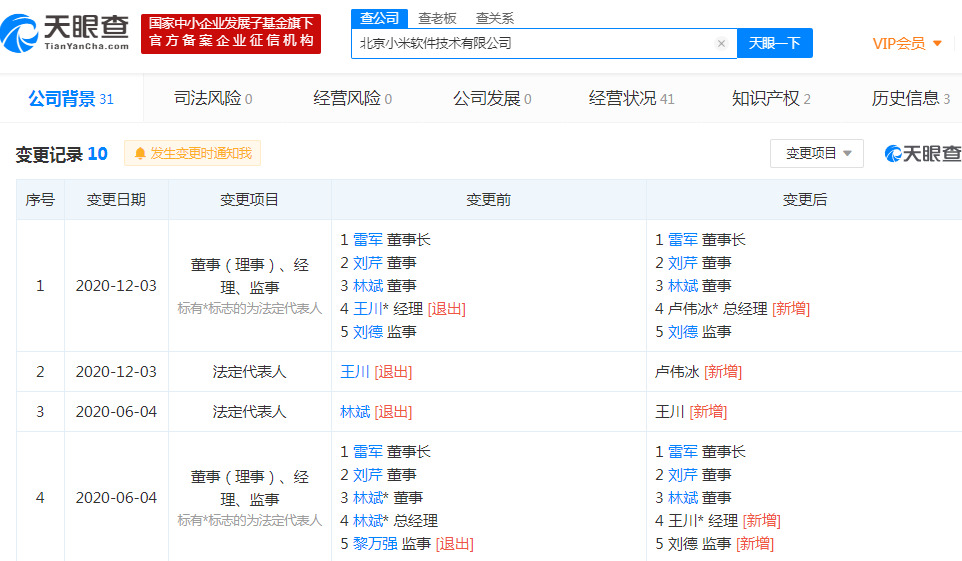962x561 pixels.
Task: Open 雷军 link in row 4 变更后
Action: [x=682, y=452]
